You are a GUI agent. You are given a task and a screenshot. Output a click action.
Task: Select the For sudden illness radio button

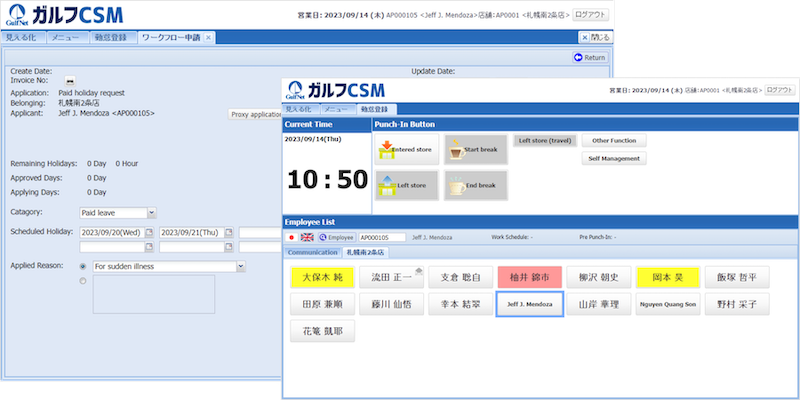[82, 267]
